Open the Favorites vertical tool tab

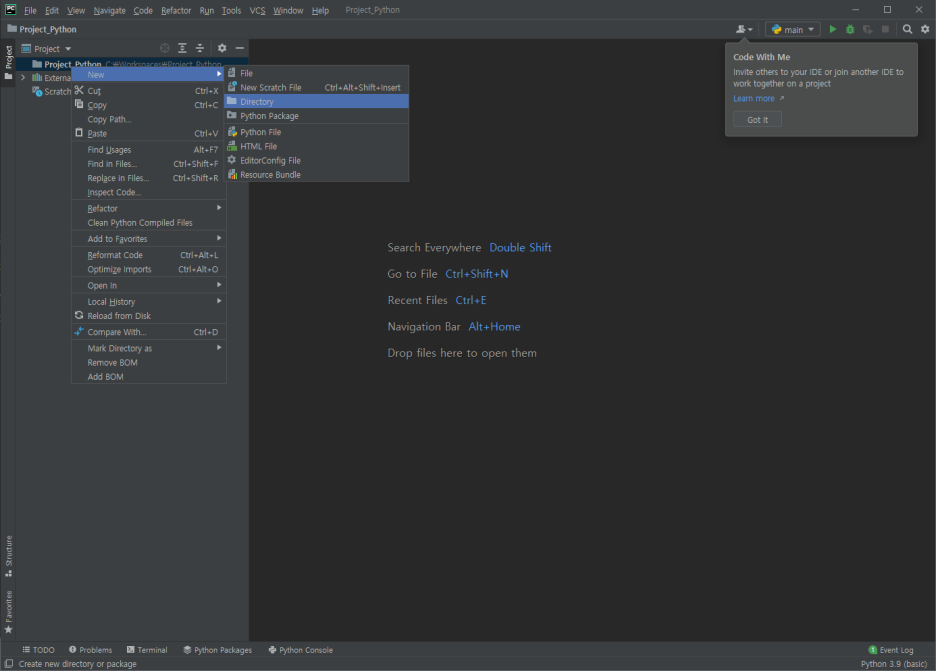point(8,612)
